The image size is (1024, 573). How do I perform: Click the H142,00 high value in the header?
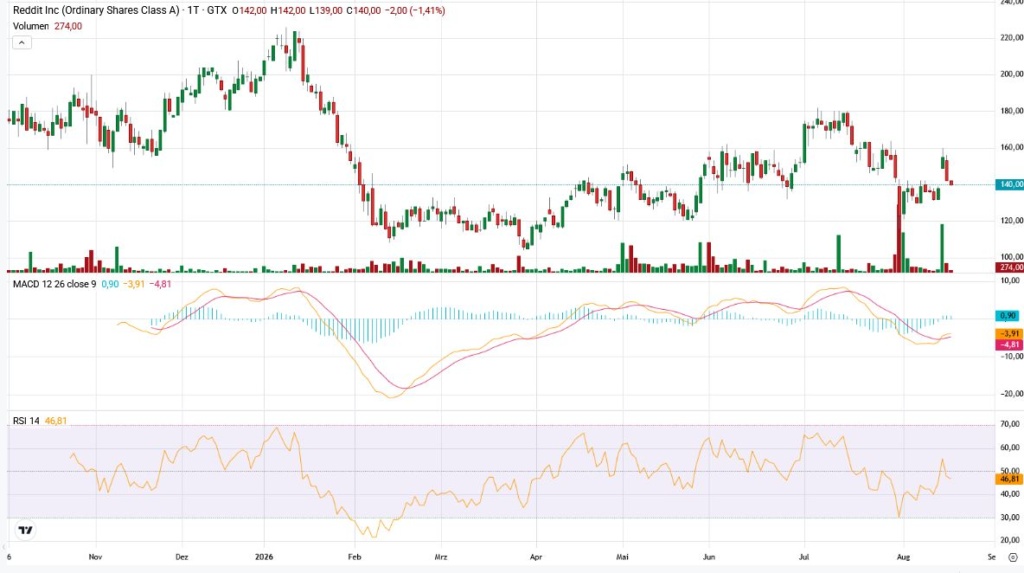click(287, 10)
